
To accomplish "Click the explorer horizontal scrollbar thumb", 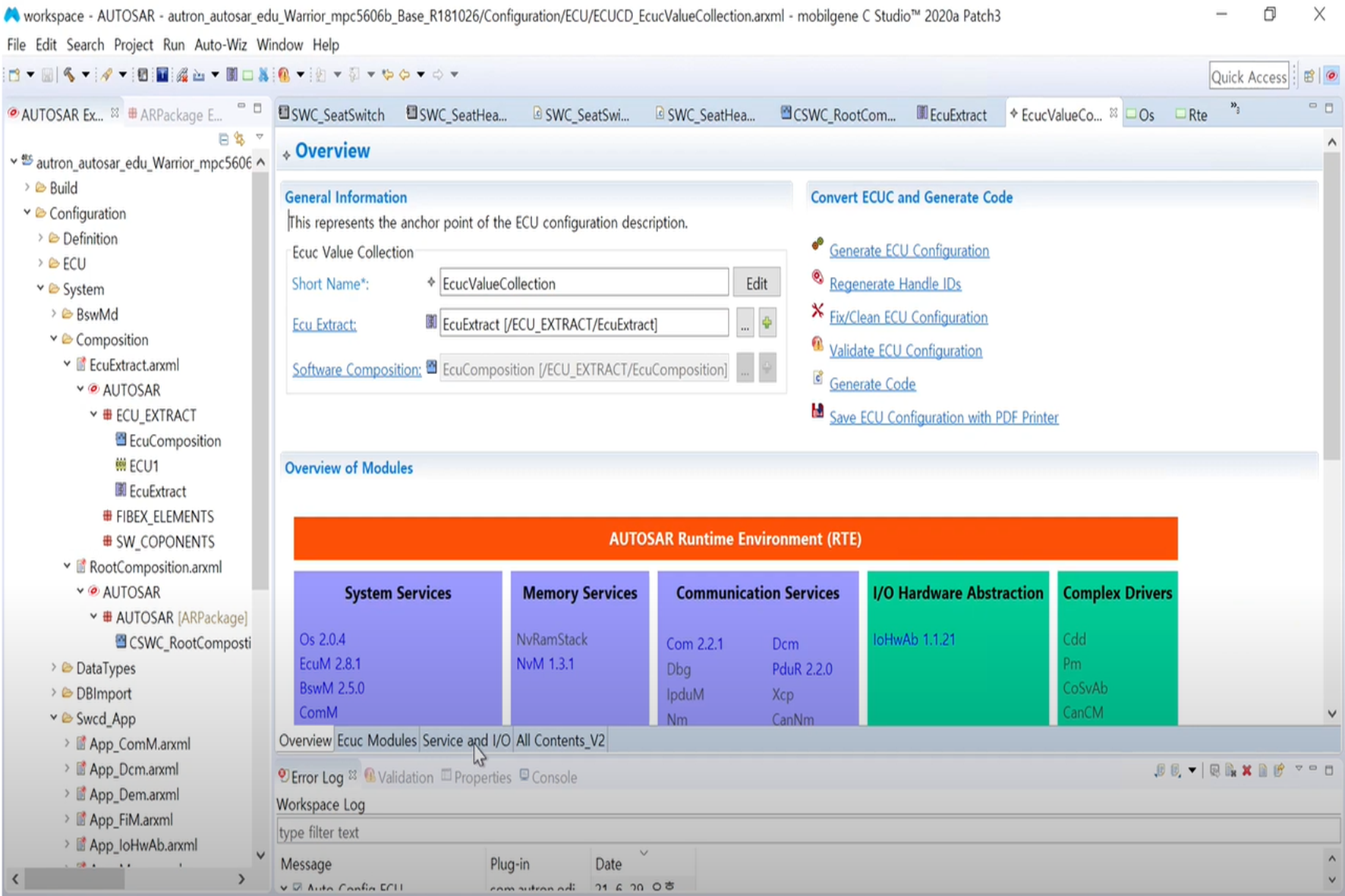I will (74, 879).
